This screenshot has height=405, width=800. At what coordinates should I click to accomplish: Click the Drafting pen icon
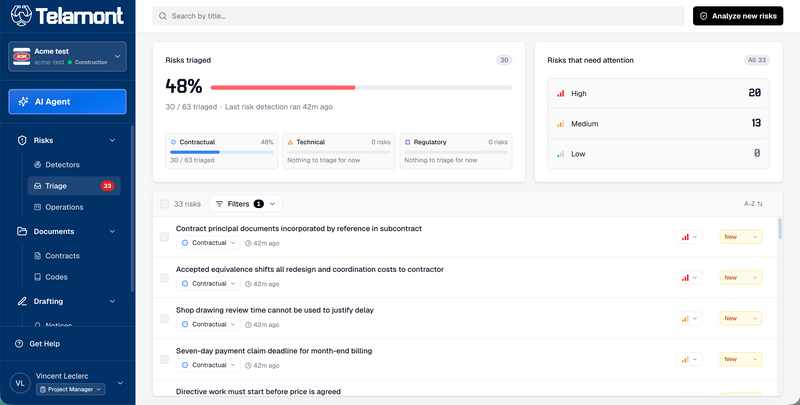coord(22,301)
